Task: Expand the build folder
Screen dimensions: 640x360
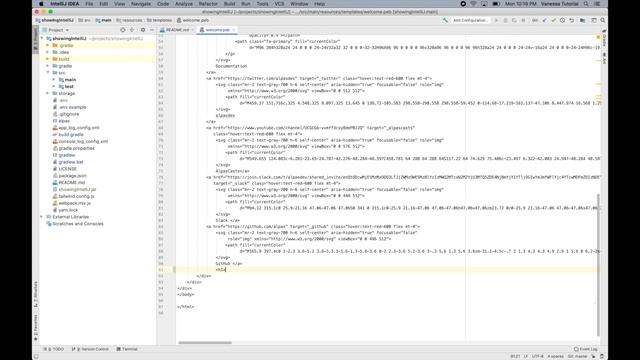Action: [48, 59]
